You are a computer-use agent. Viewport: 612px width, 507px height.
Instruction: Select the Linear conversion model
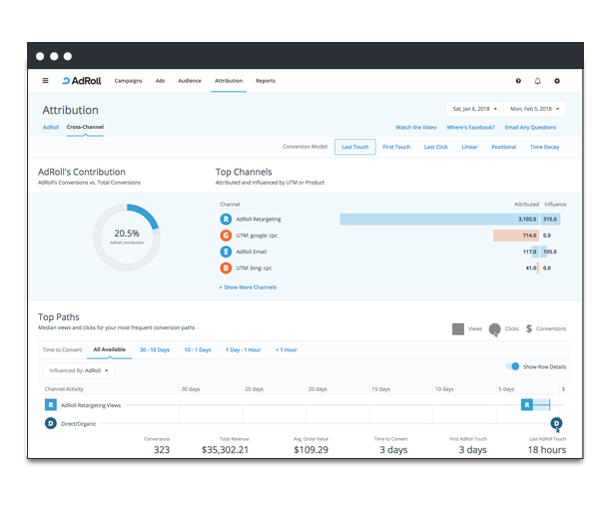470,147
